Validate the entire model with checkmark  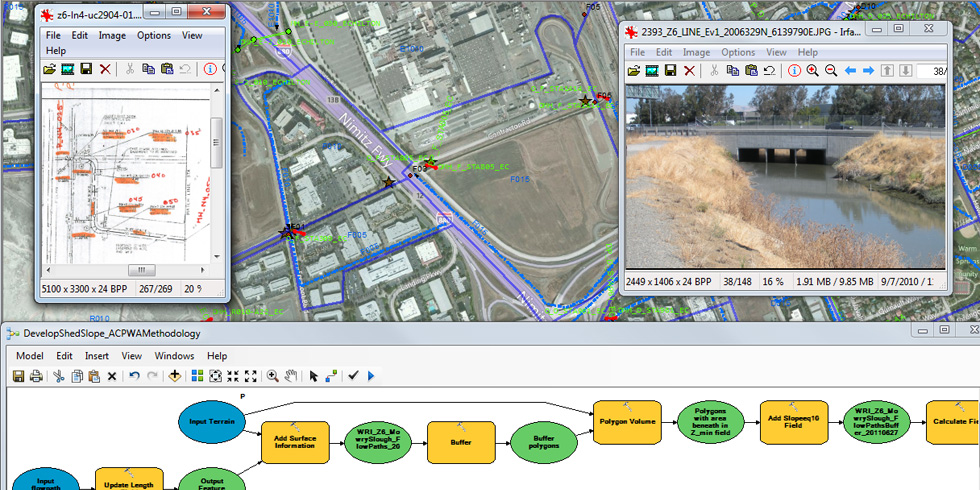click(x=354, y=376)
